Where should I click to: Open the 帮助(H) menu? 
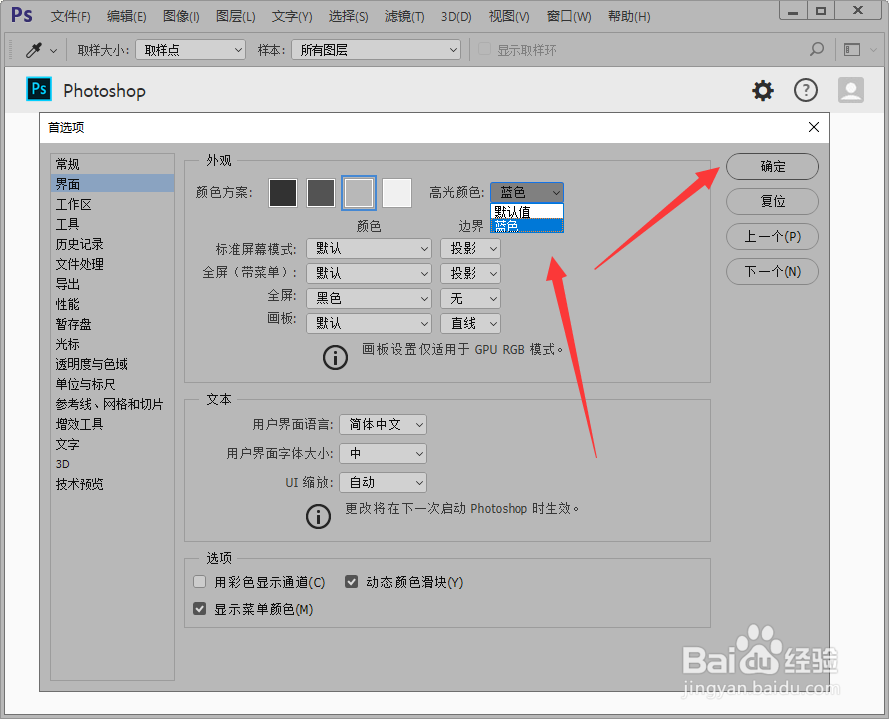(629, 16)
